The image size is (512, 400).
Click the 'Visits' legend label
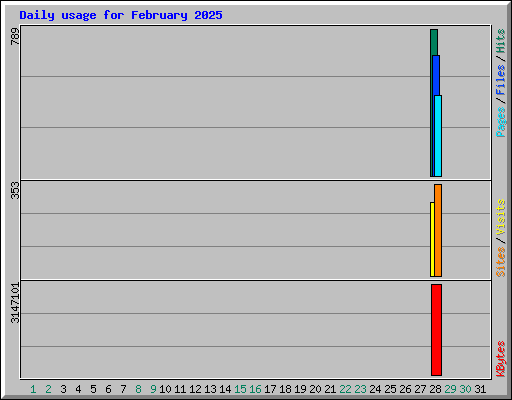click(500, 218)
